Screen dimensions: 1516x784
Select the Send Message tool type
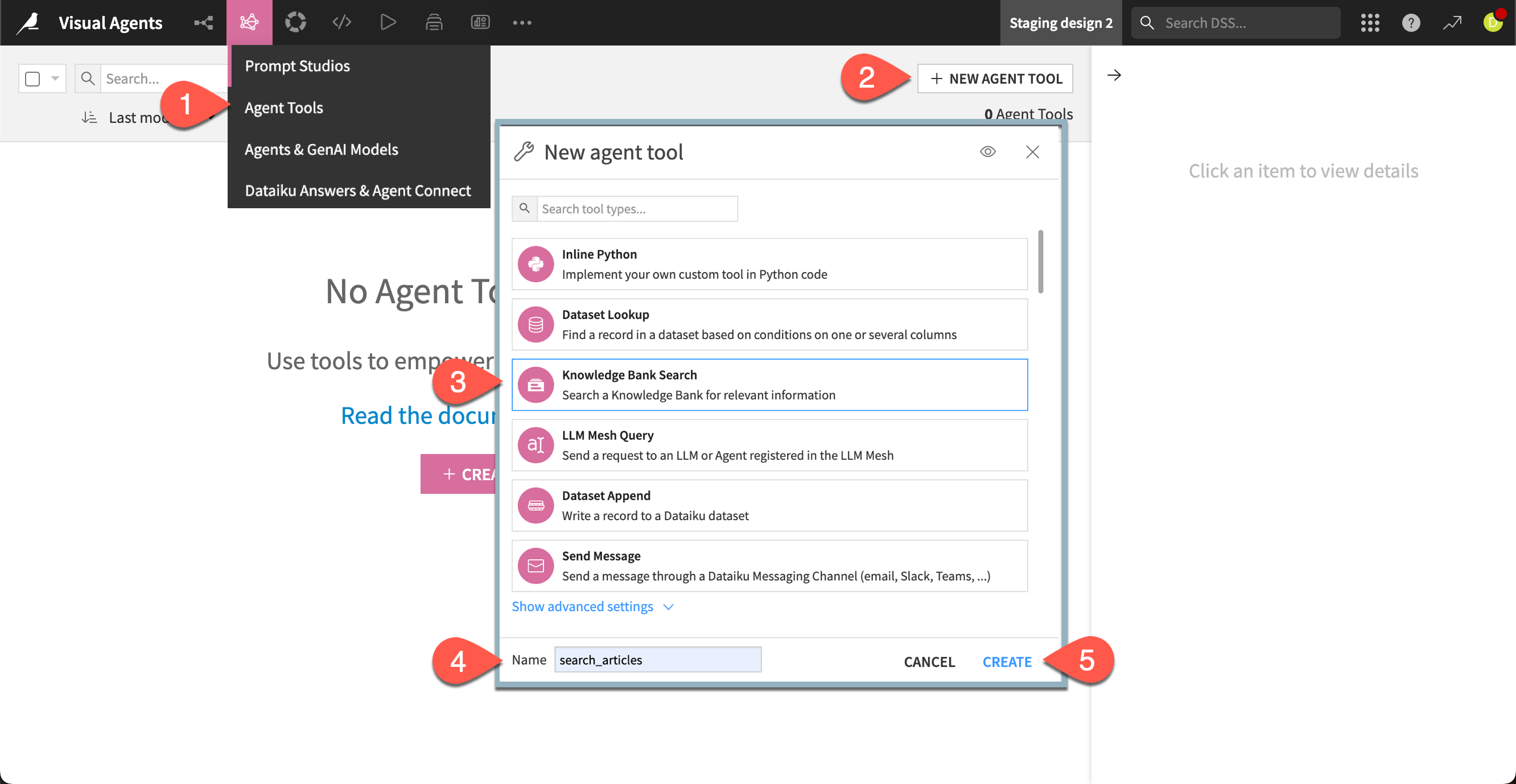[769, 566]
